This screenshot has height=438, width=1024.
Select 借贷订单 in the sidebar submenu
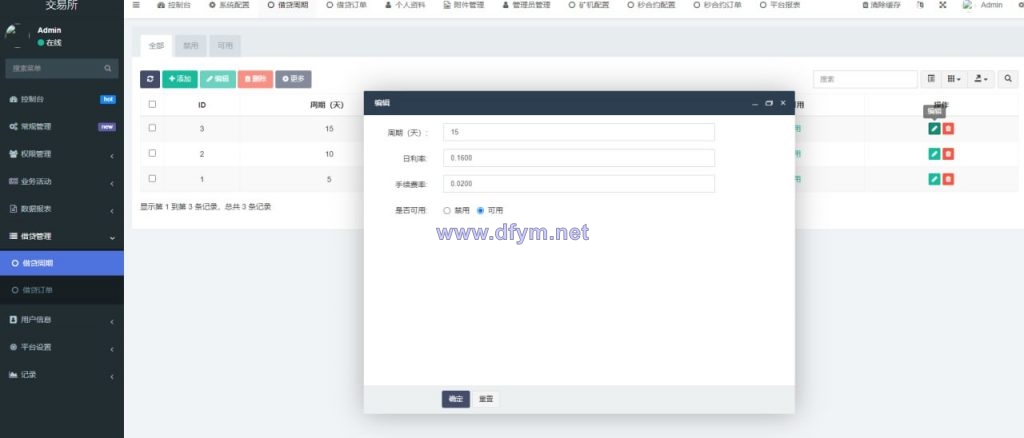click(x=61, y=290)
